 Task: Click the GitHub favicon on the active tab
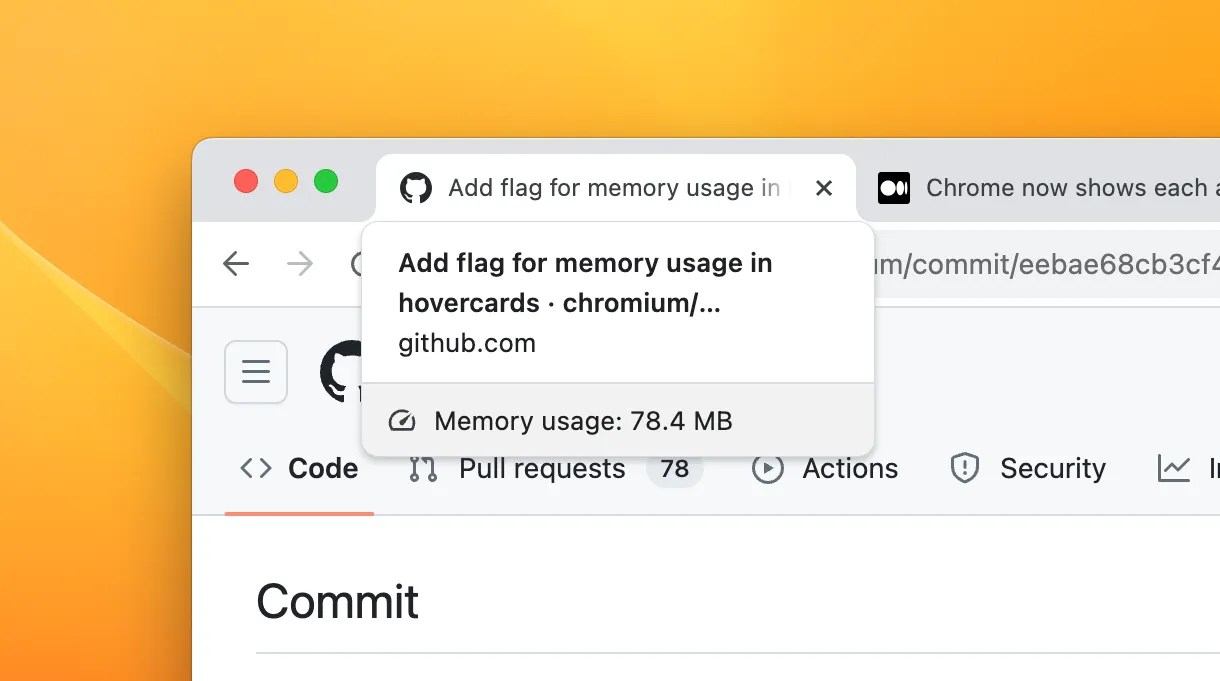coord(415,187)
